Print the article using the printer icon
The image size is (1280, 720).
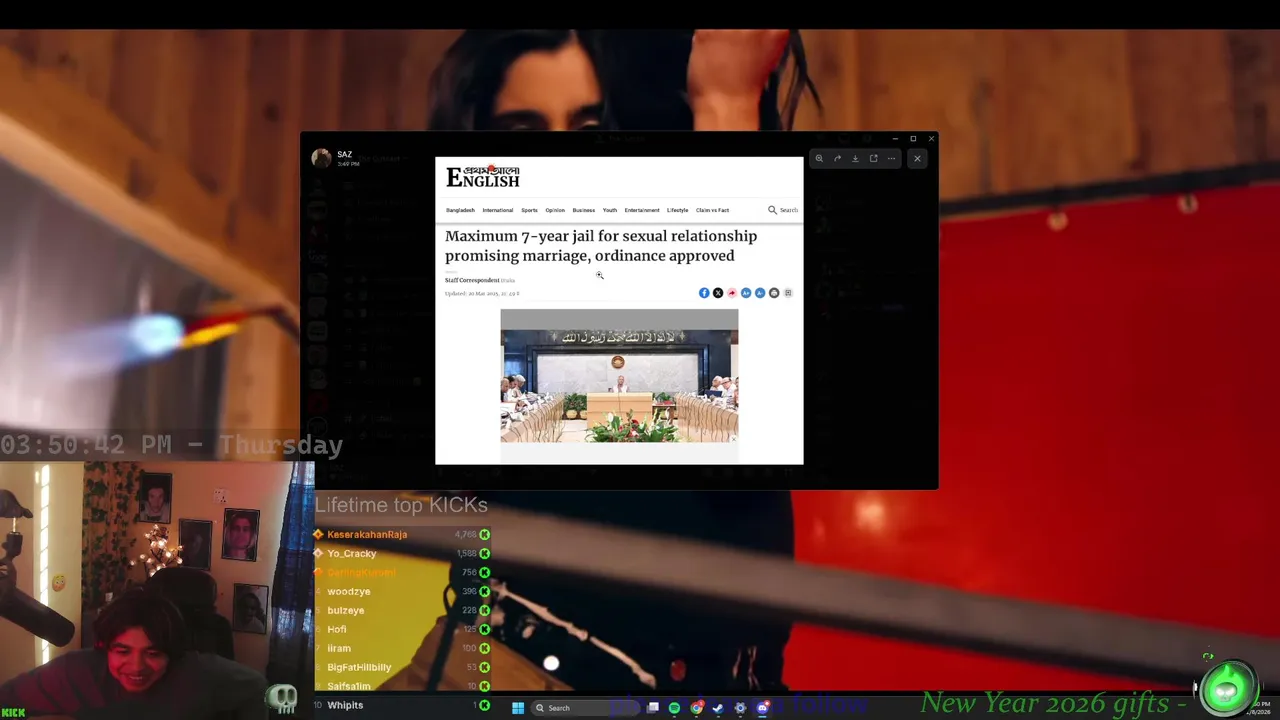774,293
